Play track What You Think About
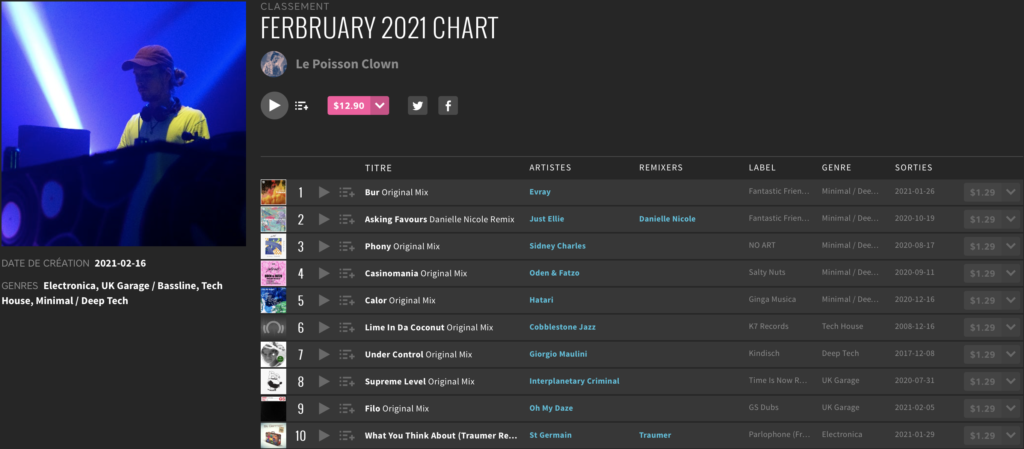Image resolution: width=1024 pixels, height=449 pixels. [x=324, y=435]
